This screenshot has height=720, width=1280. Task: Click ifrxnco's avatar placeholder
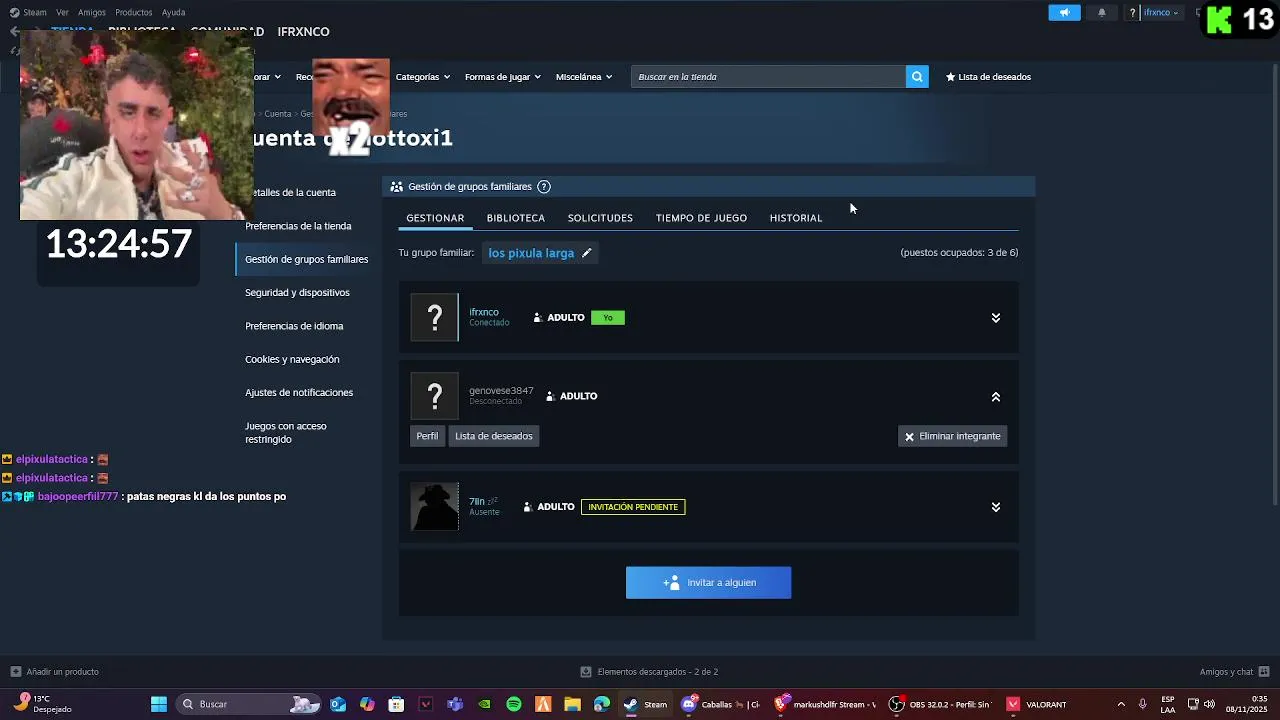click(435, 318)
